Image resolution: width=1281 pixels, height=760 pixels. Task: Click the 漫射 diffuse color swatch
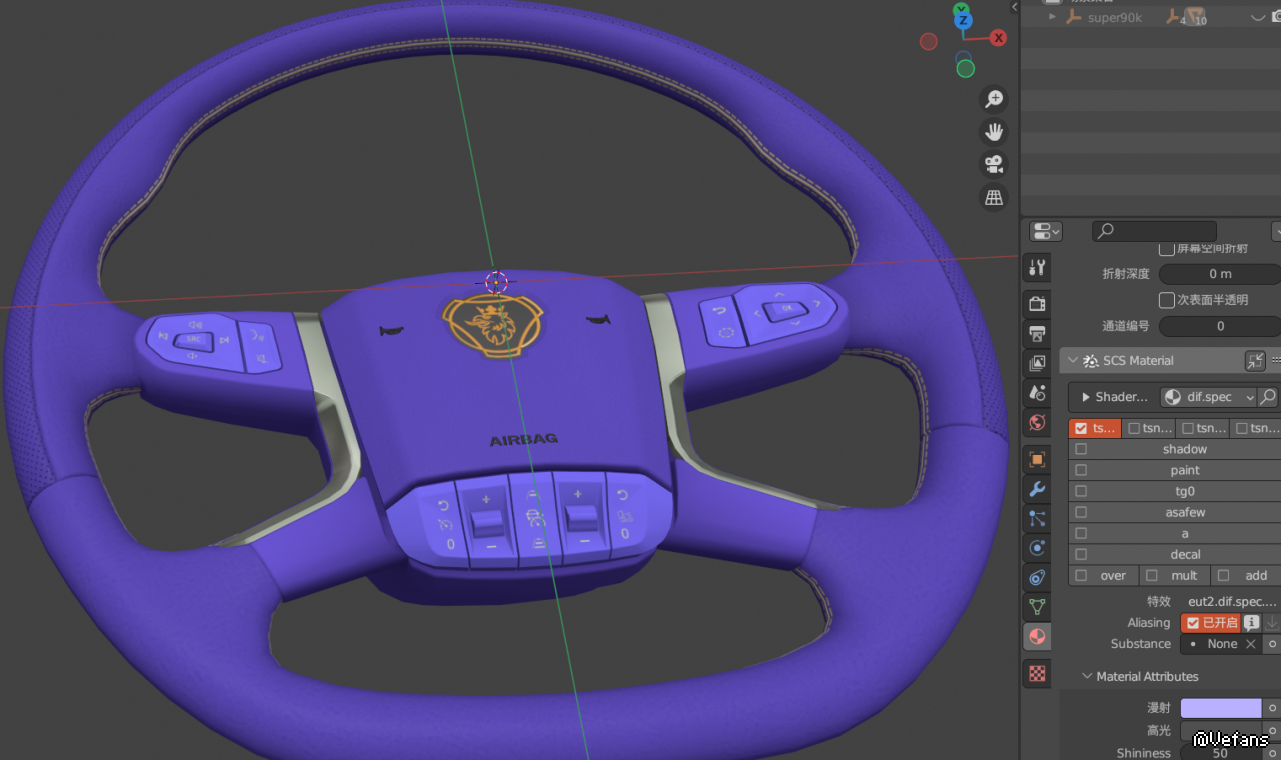click(x=1221, y=708)
